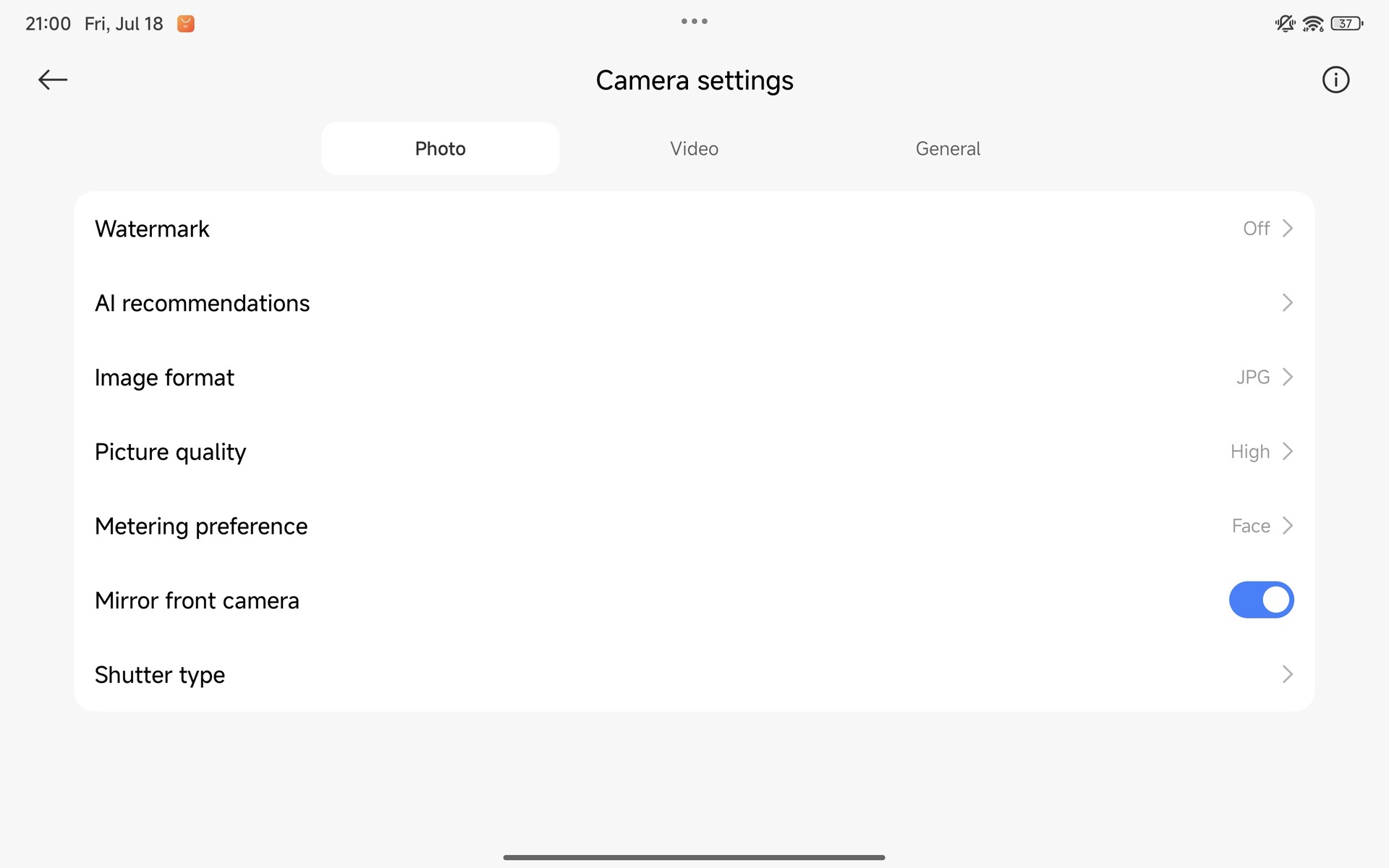1389x868 pixels.
Task: Change Metering preference Face value
Action: [x=1251, y=526]
